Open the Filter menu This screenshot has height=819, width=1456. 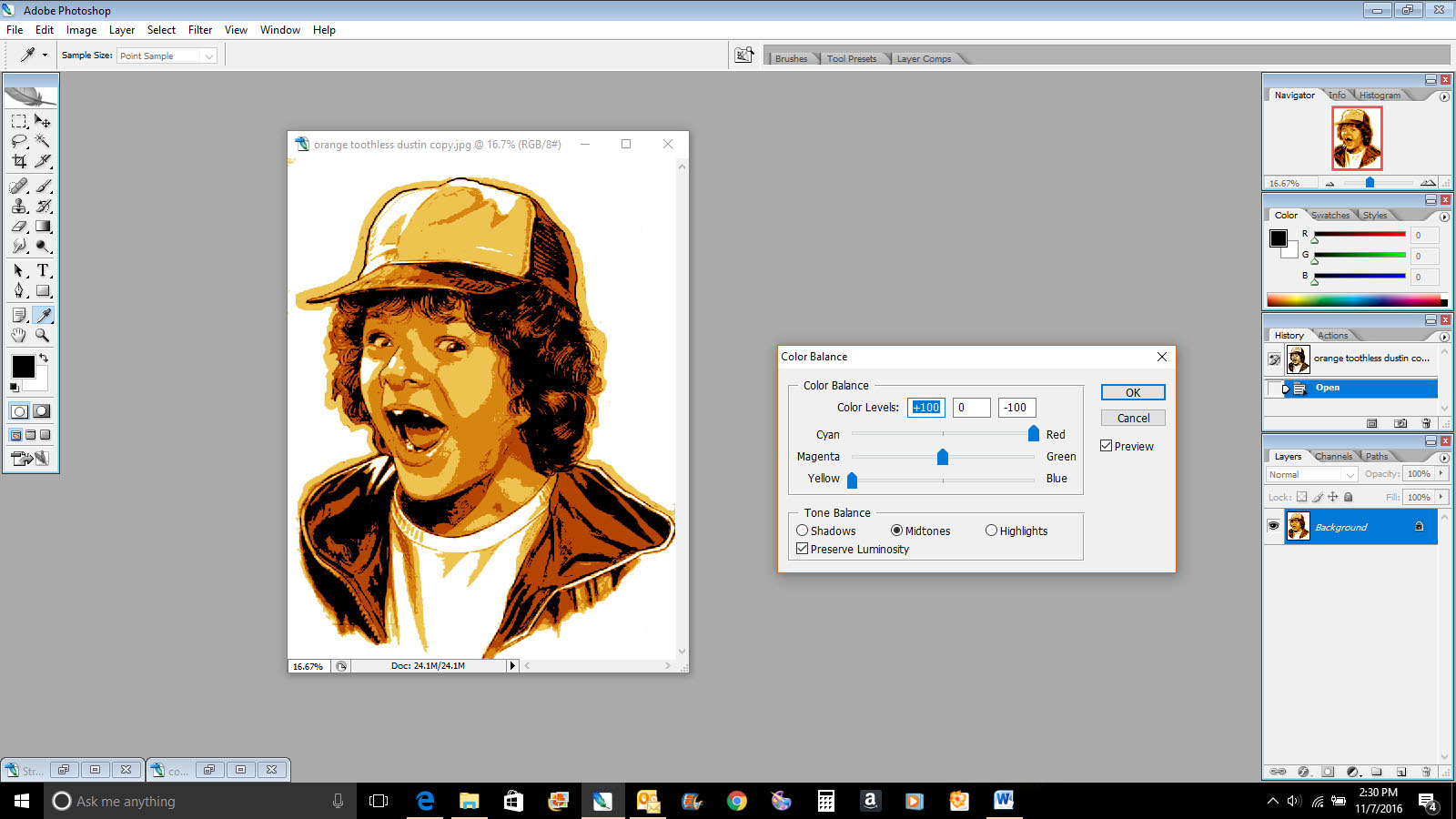click(200, 30)
